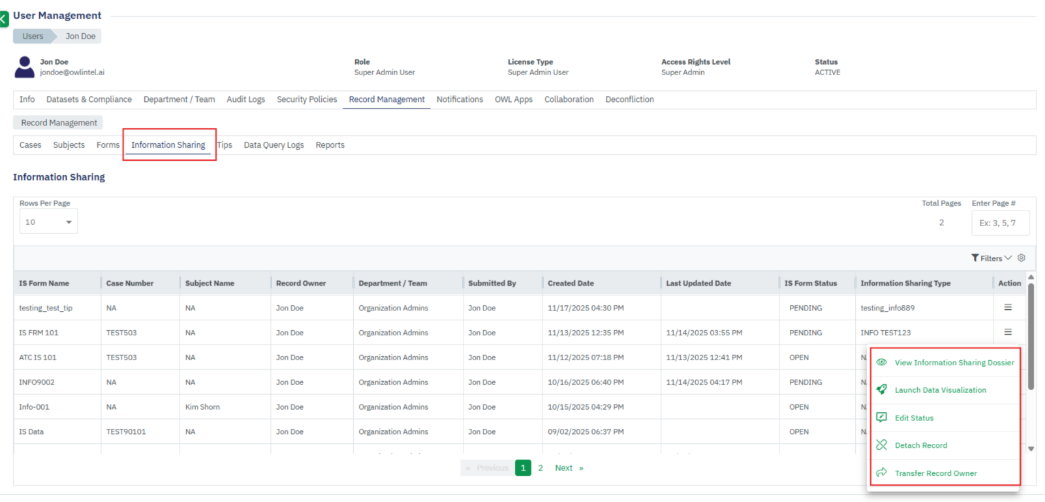Open the Tips sub-tab
The height and width of the screenshot is (502, 1045).
(224, 145)
